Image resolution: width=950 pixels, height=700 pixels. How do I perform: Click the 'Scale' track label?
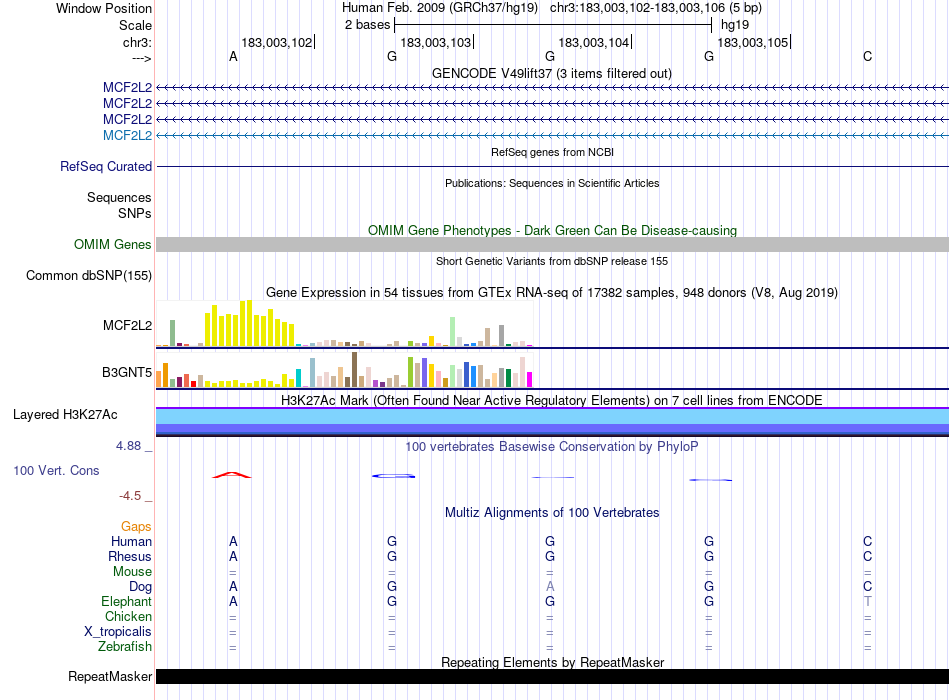point(135,25)
